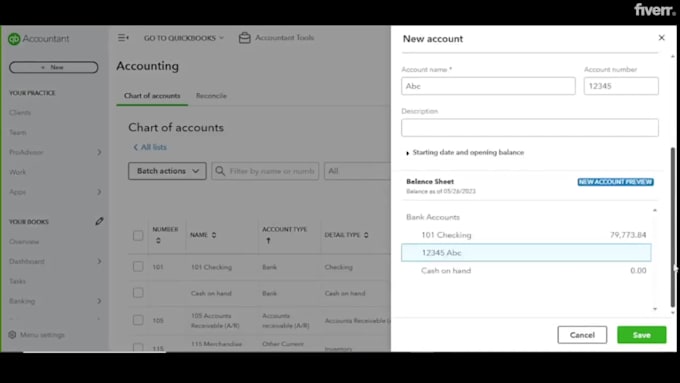Screen dimensions: 680x383
Task: Click the pencil icon beside YOUR BOOKS
Action: [99, 221]
